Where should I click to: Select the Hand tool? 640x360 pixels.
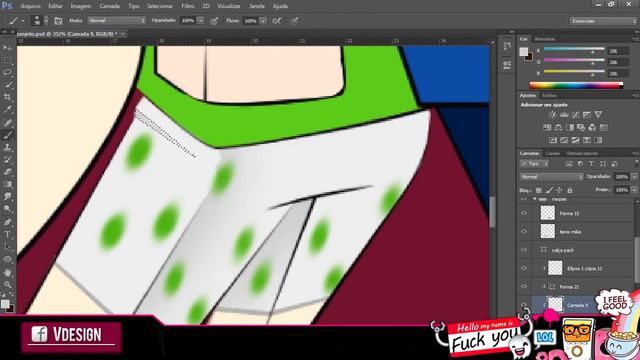click(7, 272)
